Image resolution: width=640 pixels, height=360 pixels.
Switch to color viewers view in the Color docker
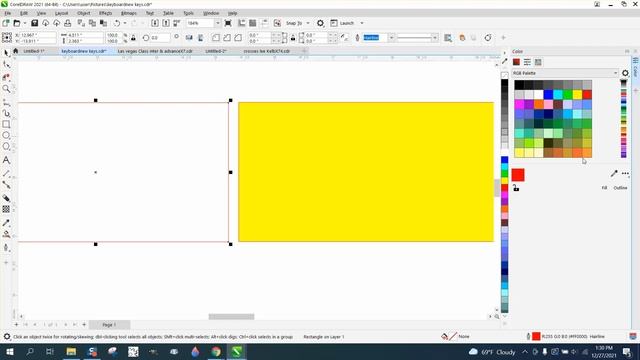[x=516, y=62]
